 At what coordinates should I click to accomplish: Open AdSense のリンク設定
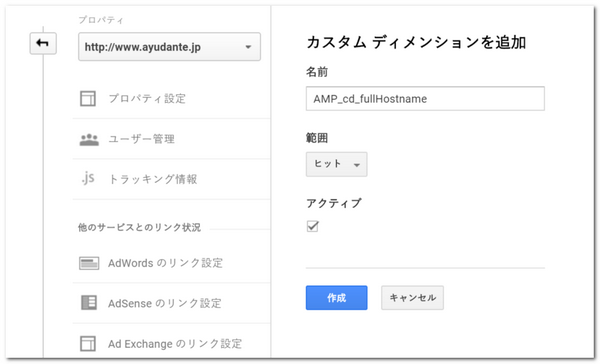pos(165,303)
